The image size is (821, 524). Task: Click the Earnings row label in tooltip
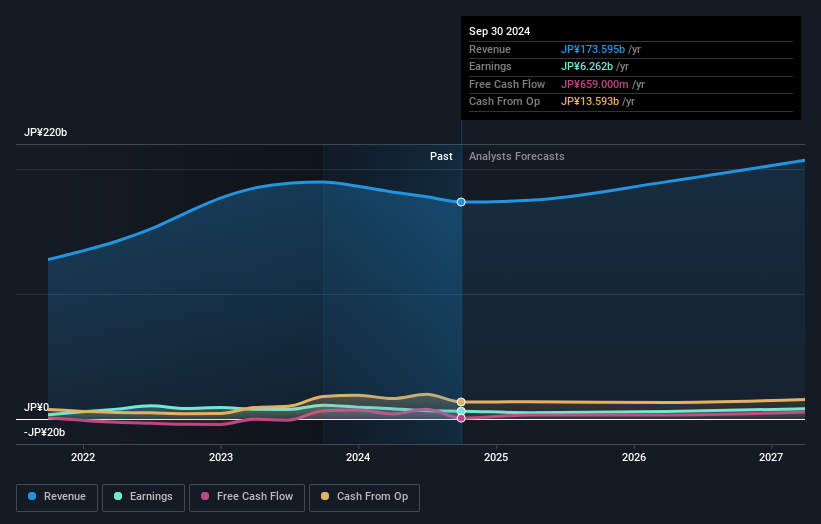[x=491, y=66]
